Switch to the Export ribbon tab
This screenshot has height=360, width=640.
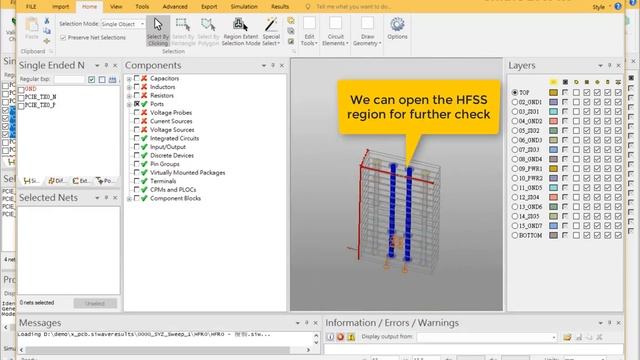click(x=209, y=7)
